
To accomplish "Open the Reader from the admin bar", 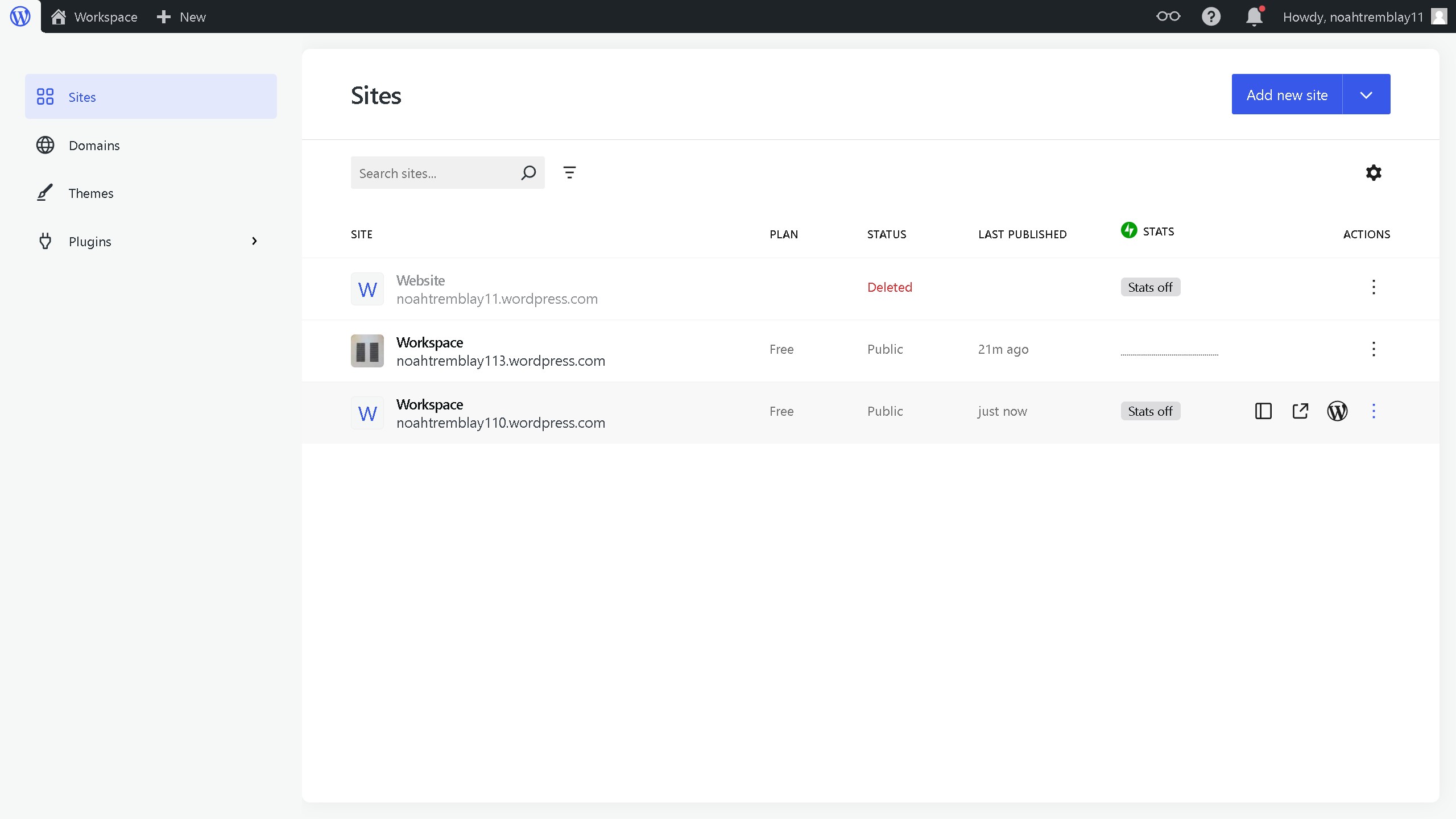I will [1169, 16].
